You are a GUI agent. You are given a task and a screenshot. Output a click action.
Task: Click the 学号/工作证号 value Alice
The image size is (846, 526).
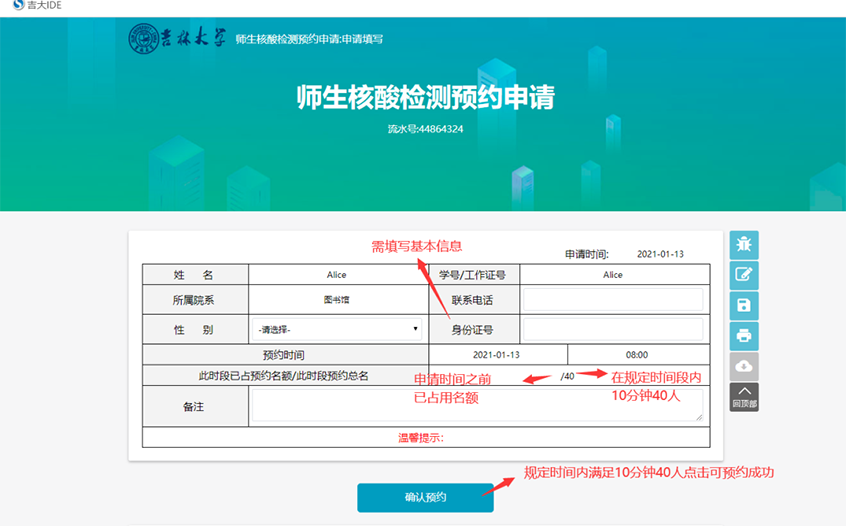pyautogui.click(x=613, y=275)
